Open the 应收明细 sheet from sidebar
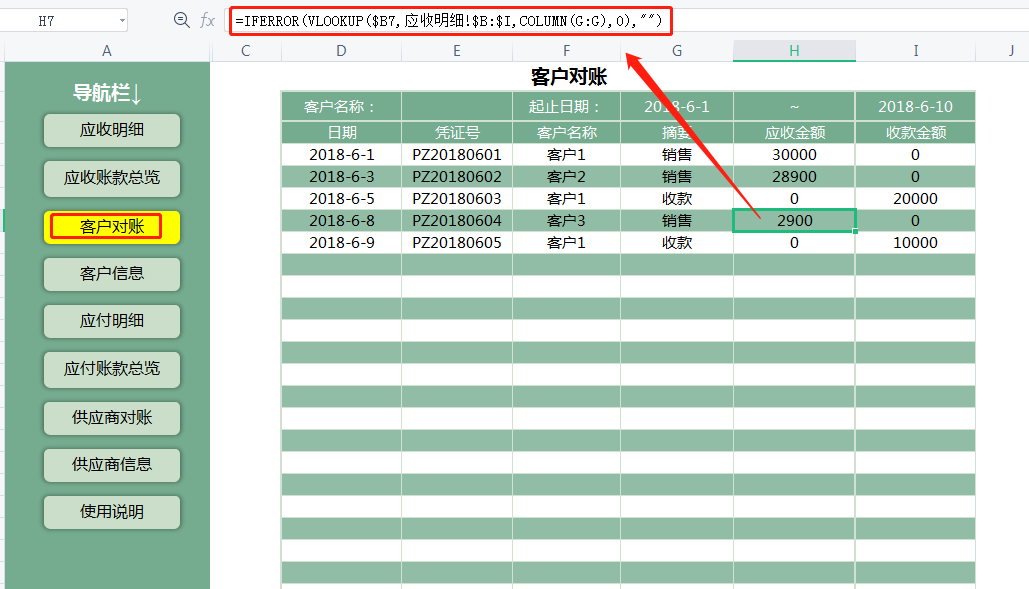This screenshot has height=589, width=1029. (111, 131)
